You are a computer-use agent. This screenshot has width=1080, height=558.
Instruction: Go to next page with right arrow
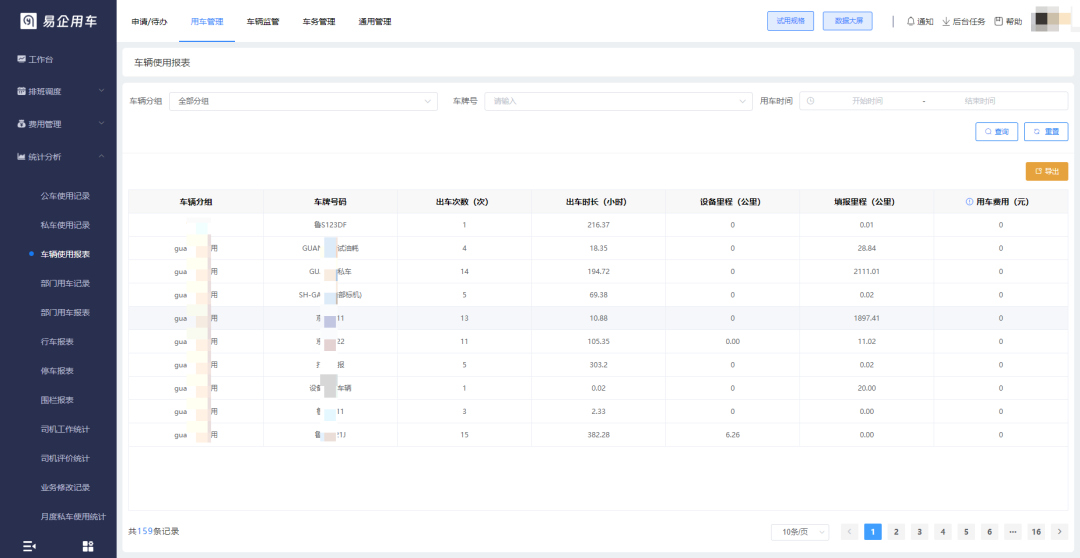pos(1060,532)
